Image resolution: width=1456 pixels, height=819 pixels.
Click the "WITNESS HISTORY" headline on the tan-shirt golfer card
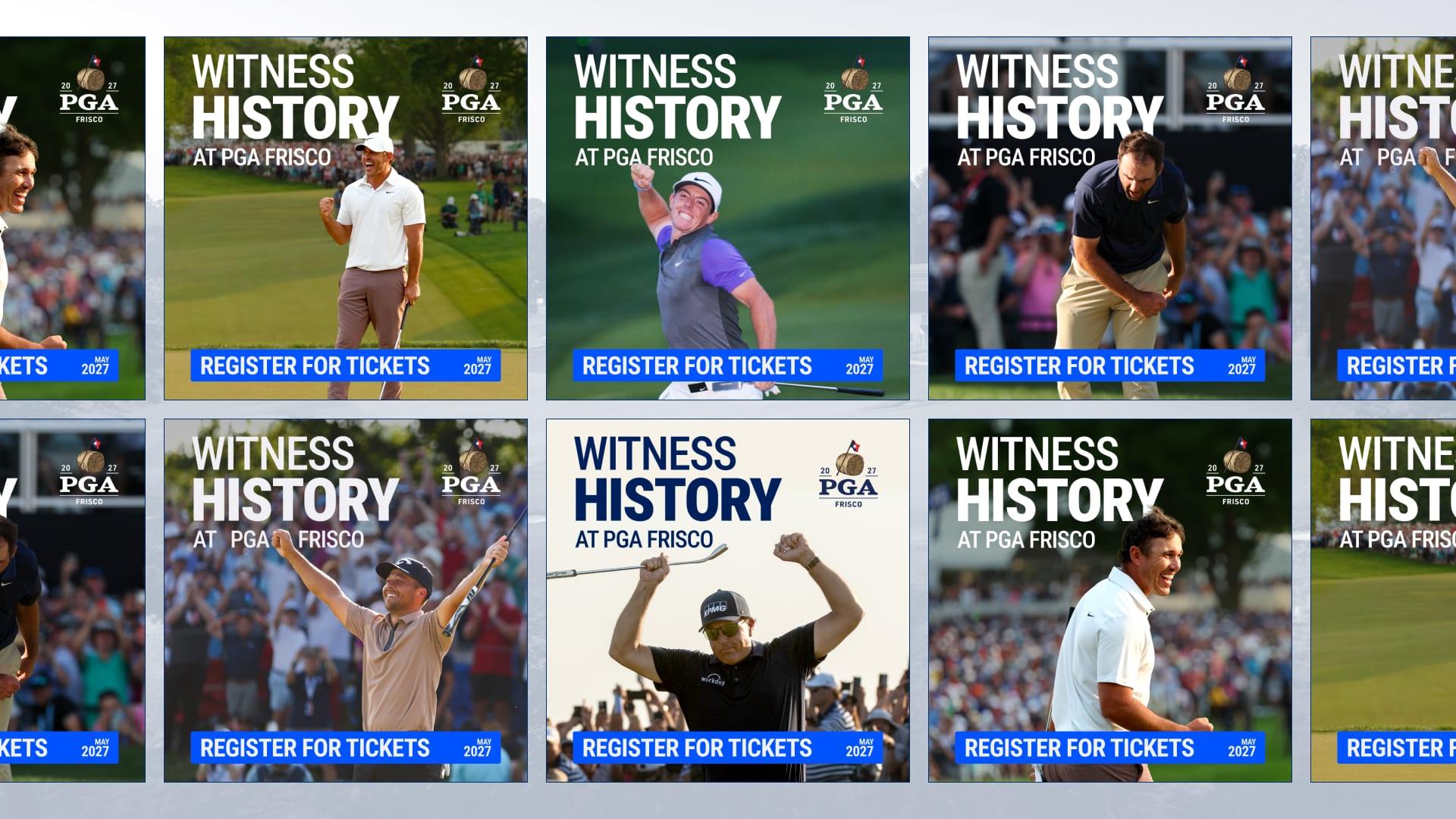coord(295,478)
